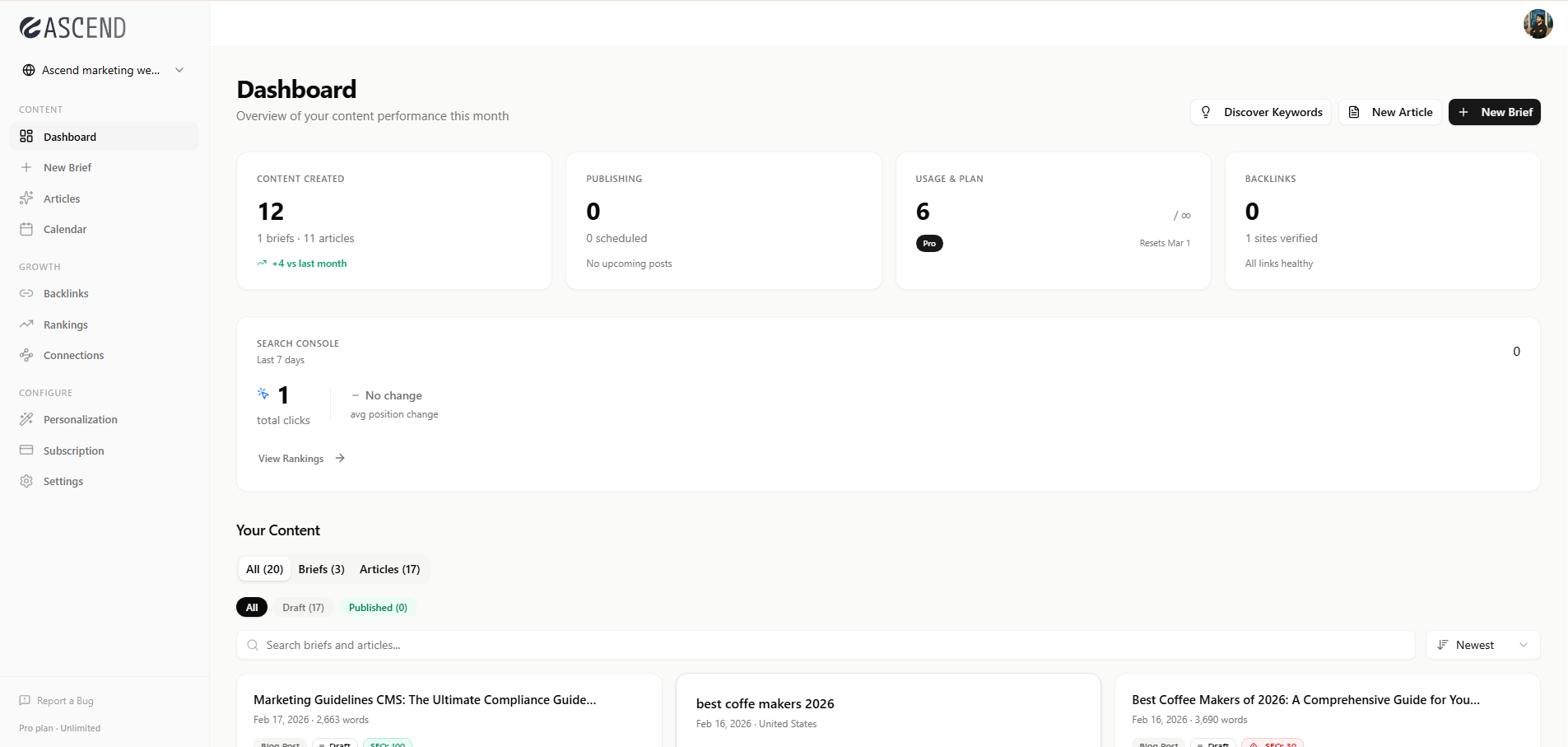The image size is (1568, 747).
Task: Open Backlinks link icon in sidebar
Action: pos(26,294)
